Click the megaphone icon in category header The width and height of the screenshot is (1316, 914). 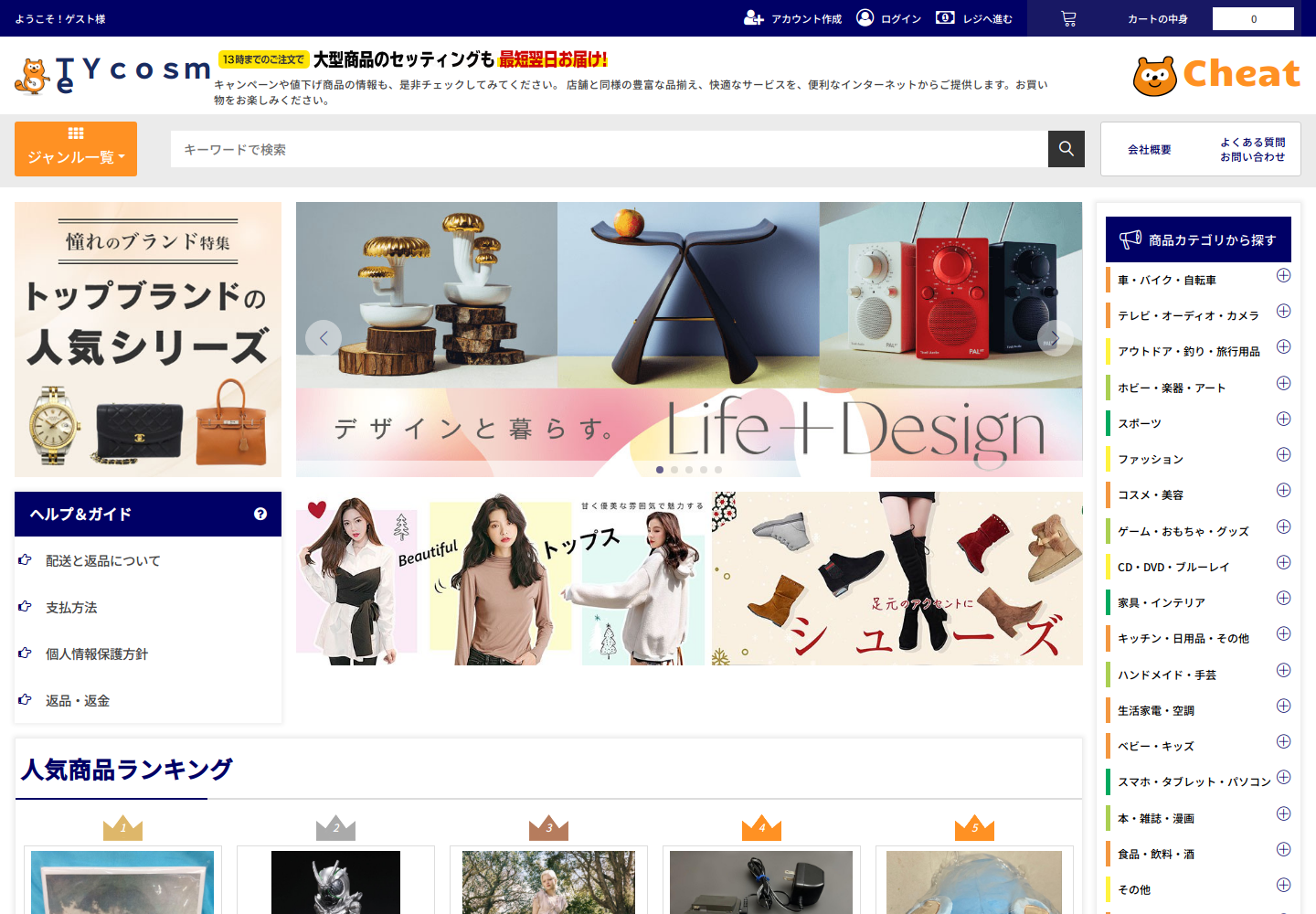pos(1130,239)
